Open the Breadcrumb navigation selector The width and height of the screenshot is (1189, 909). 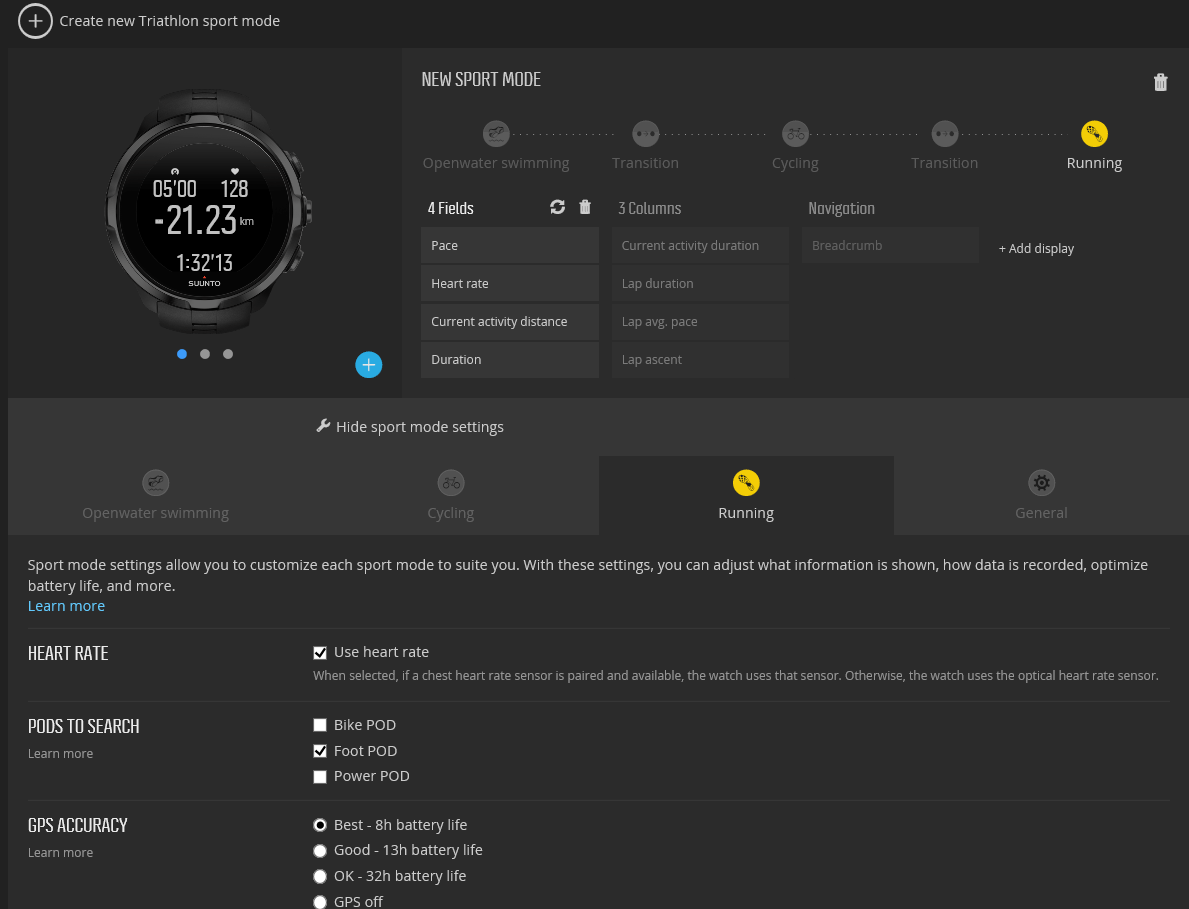890,245
